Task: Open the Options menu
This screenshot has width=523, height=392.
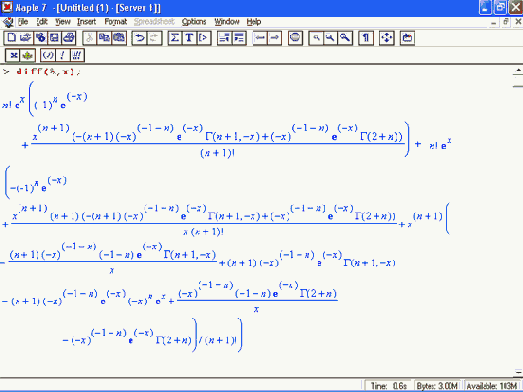Action: tap(194, 22)
